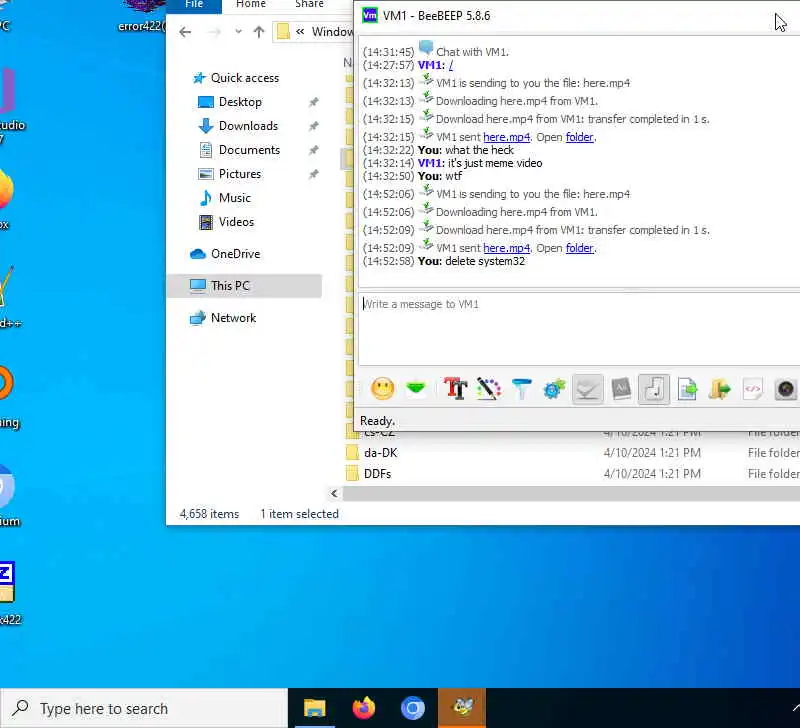Click the taskbar search box
This screenshot has width=800, height=728.
pos(144,709)
